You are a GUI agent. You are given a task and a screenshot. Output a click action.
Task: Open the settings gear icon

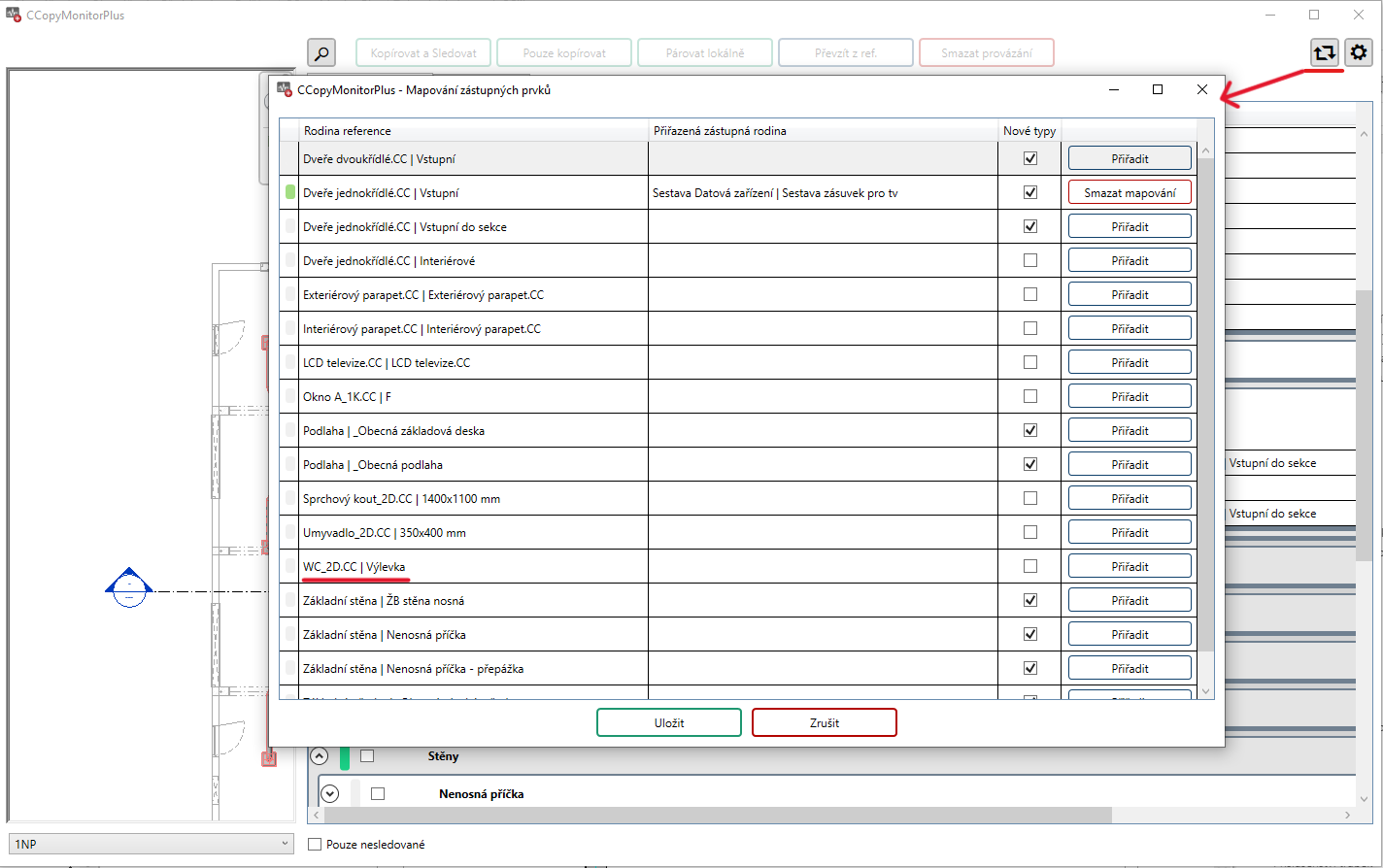coord(1359,52)
